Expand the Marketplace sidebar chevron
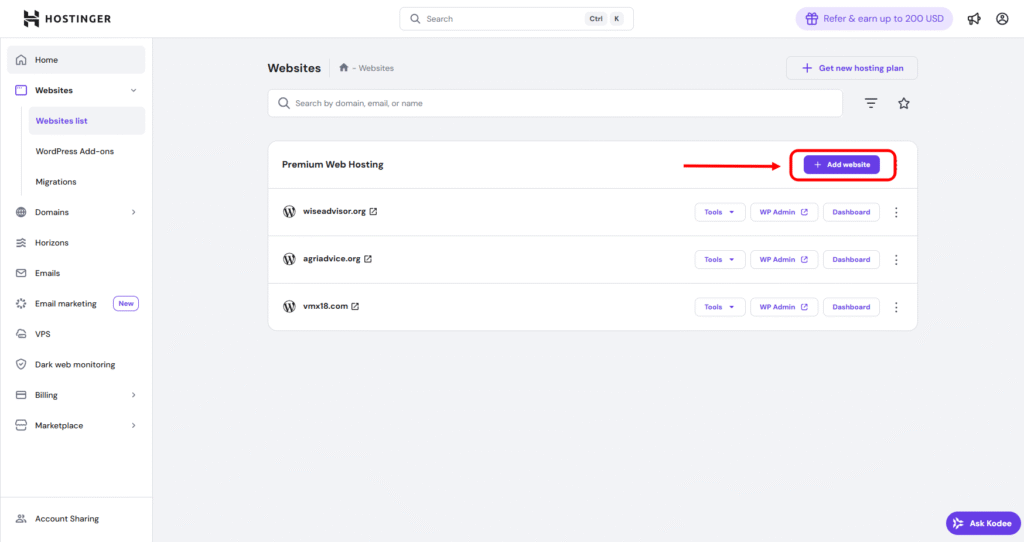The width and height of the screenshot is (1024, 542). 133,426
